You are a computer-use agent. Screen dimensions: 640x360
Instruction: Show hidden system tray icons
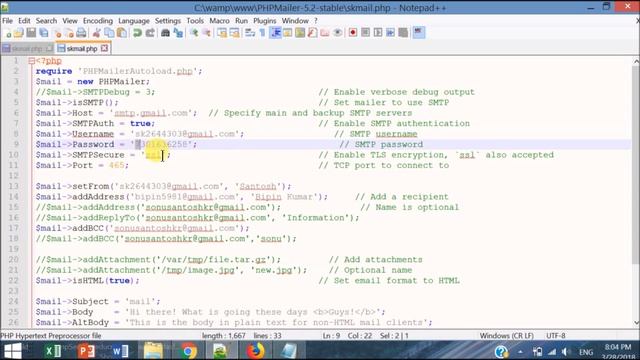520,351
